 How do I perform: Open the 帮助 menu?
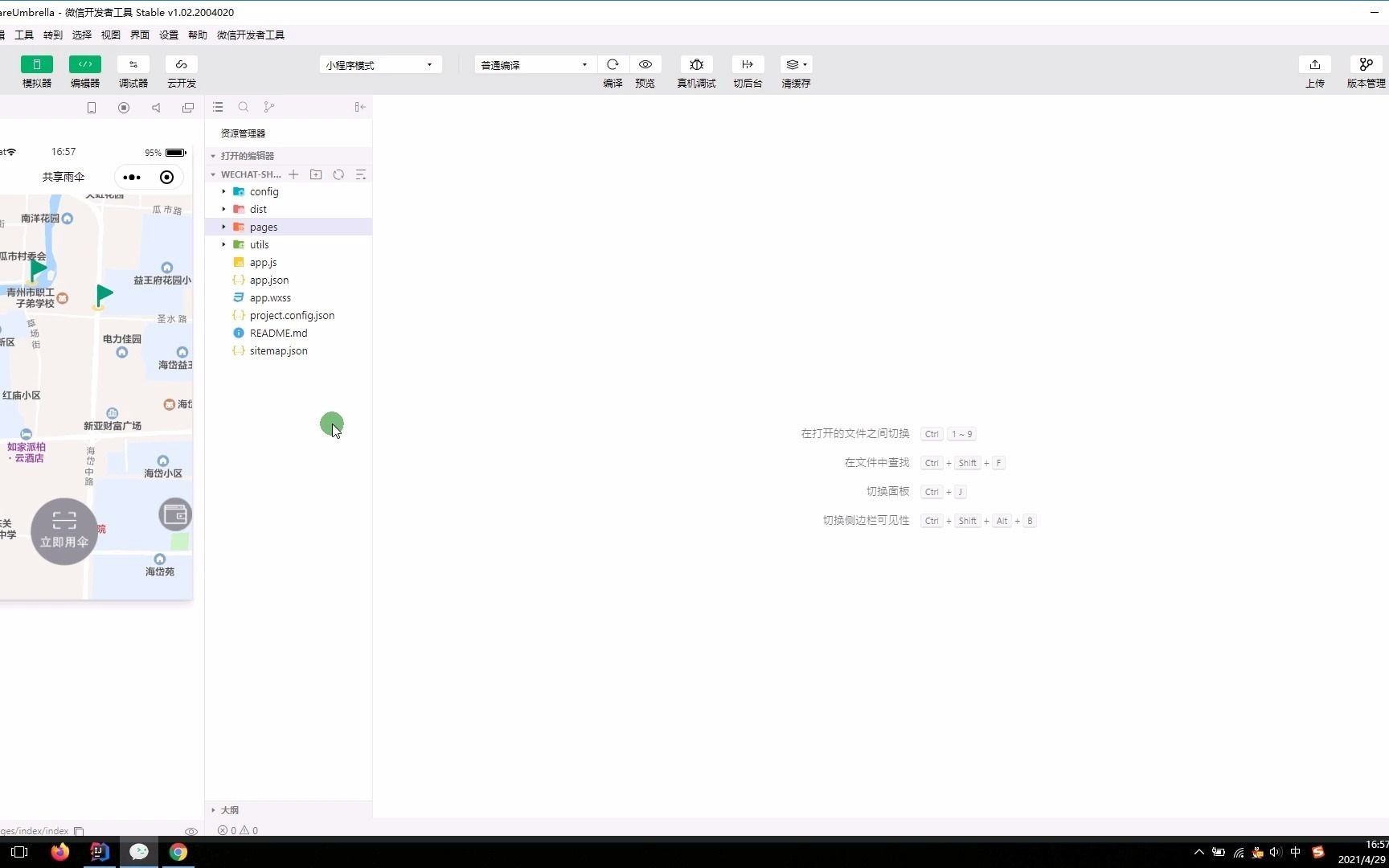coord(198,35)
